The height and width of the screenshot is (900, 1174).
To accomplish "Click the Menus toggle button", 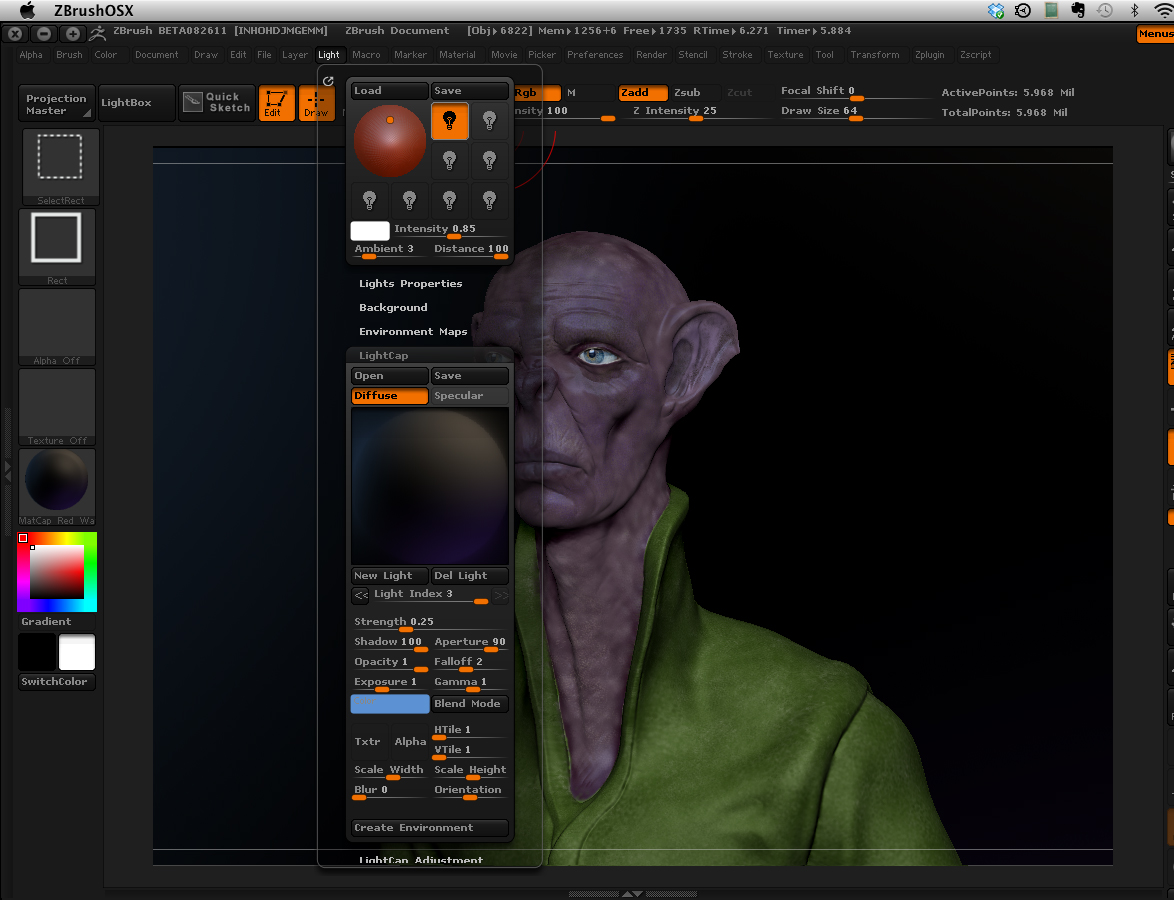I will coord(1155,34).
